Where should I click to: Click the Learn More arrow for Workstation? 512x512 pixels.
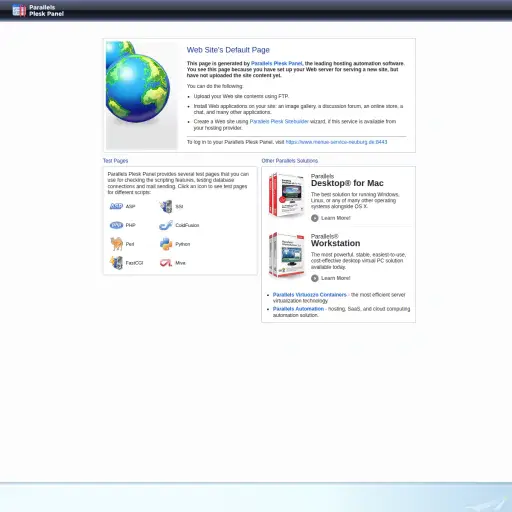[x=315, y=278]
